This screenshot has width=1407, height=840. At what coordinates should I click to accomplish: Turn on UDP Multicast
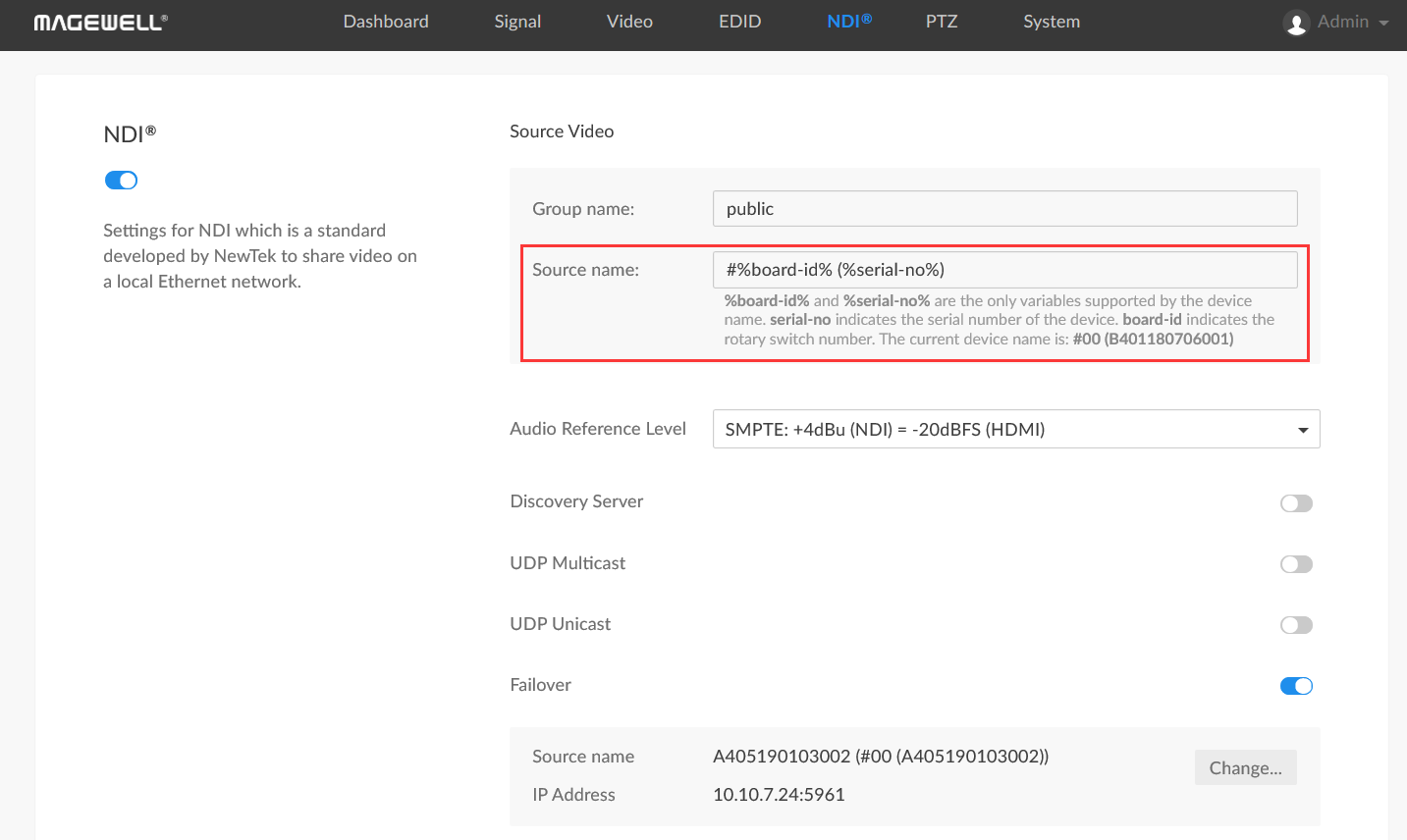coord(1295,564)
